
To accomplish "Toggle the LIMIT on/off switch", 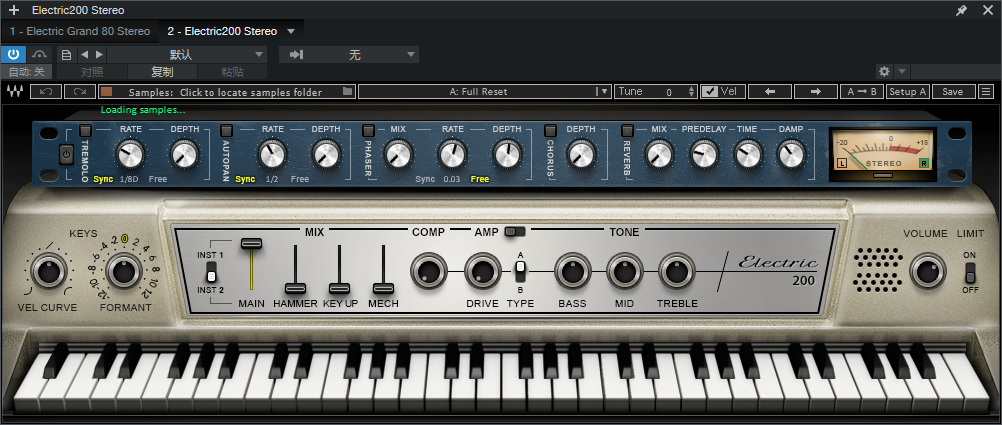I will (x=969, y=273).
